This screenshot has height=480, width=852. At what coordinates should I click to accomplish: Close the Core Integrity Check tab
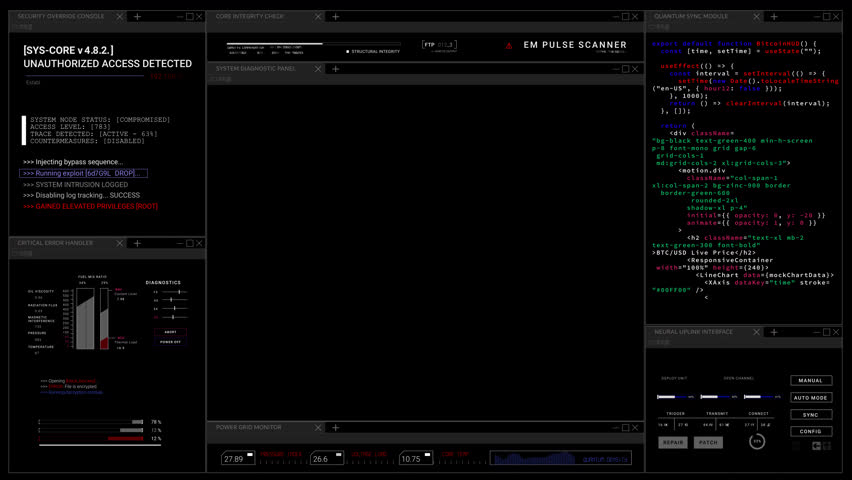coord(318,17)
